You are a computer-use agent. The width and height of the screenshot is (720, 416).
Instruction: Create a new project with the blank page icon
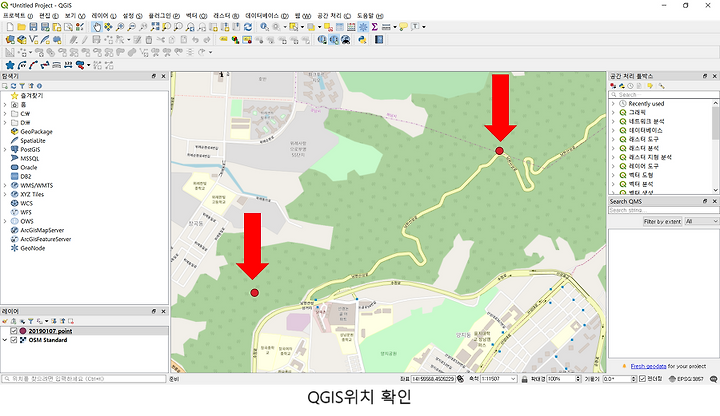coord(10,27)
